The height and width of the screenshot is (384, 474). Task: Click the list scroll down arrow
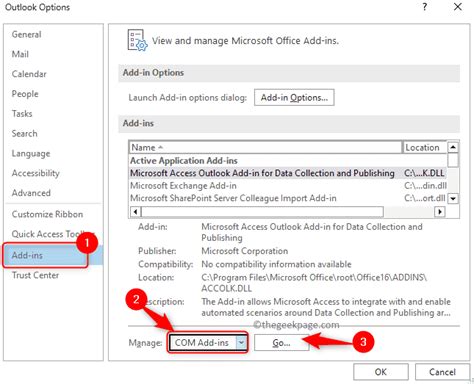(x=453, y=199)
